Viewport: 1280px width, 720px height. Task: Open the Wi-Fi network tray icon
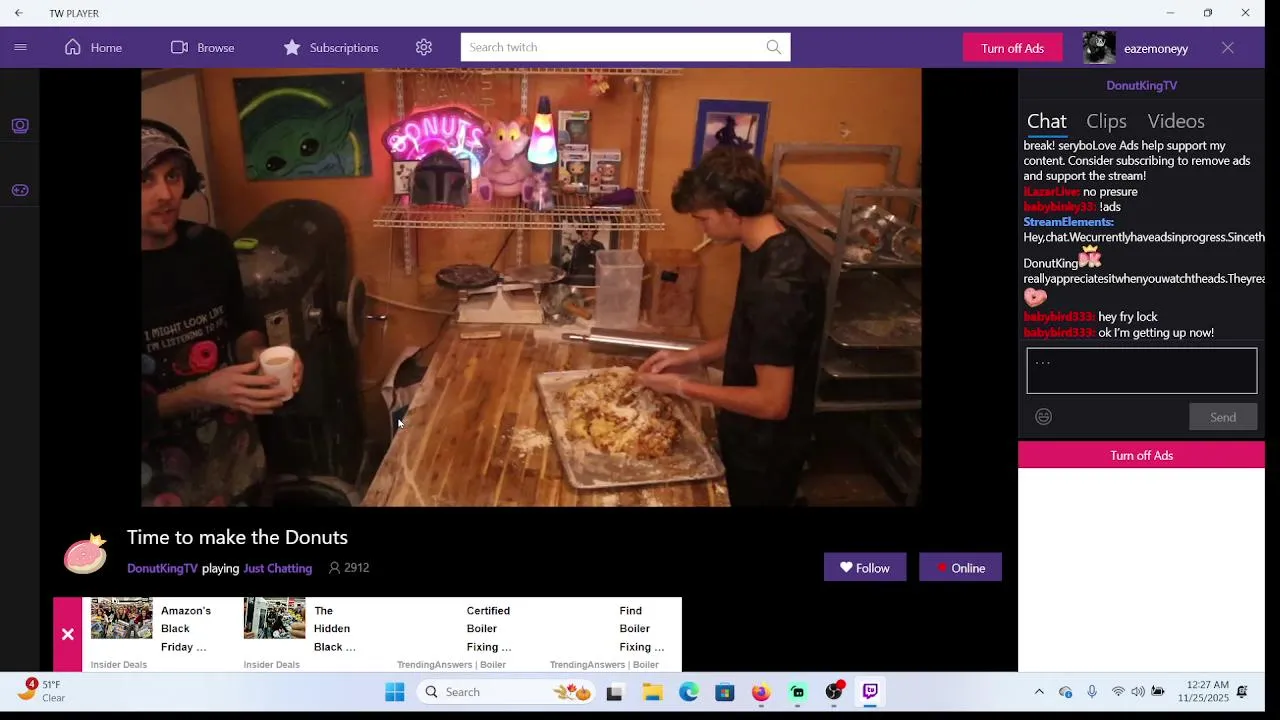point(1118,692)
